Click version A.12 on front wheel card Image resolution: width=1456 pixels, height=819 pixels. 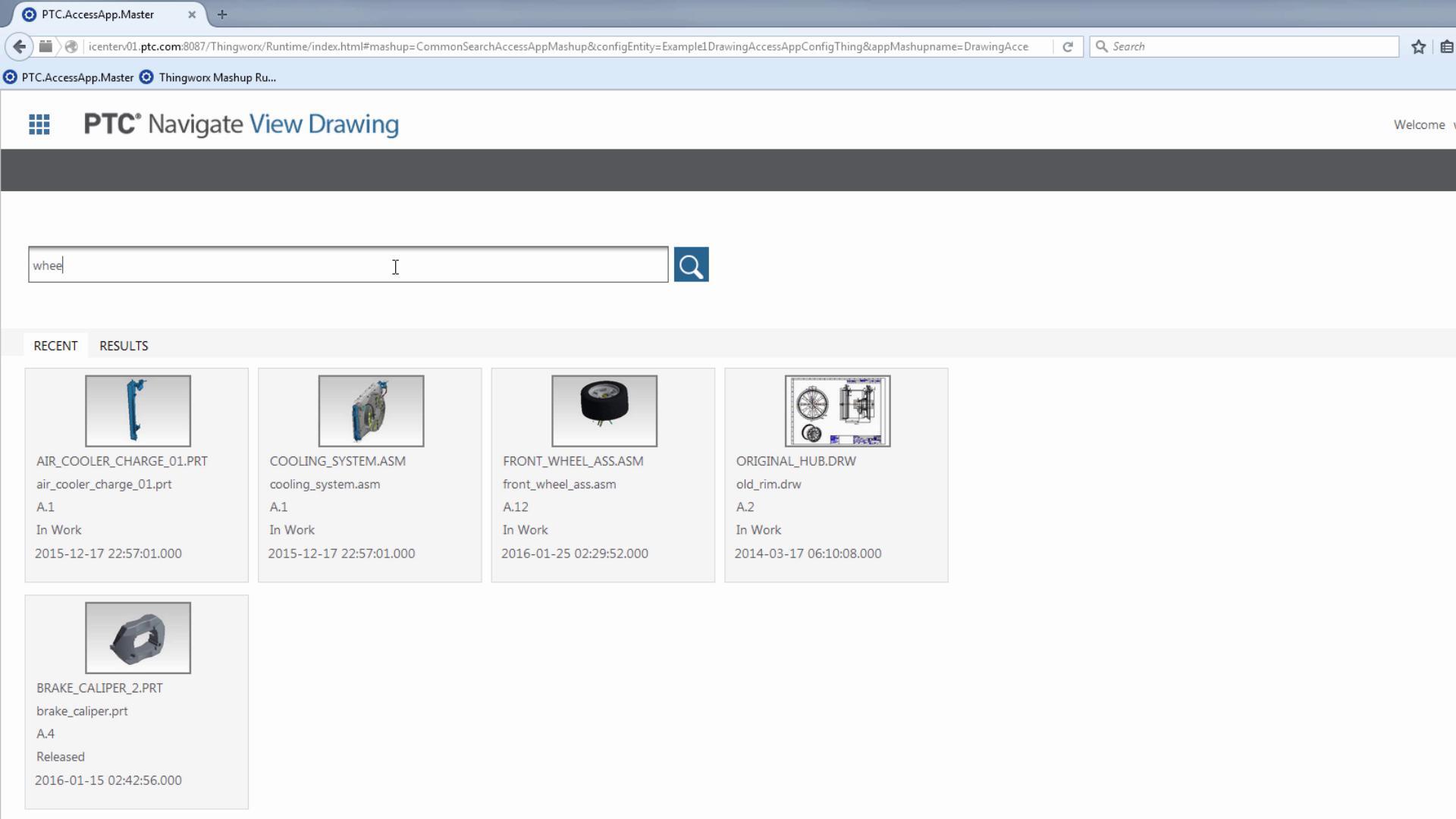pyautogui.click(x=516, y=507)
